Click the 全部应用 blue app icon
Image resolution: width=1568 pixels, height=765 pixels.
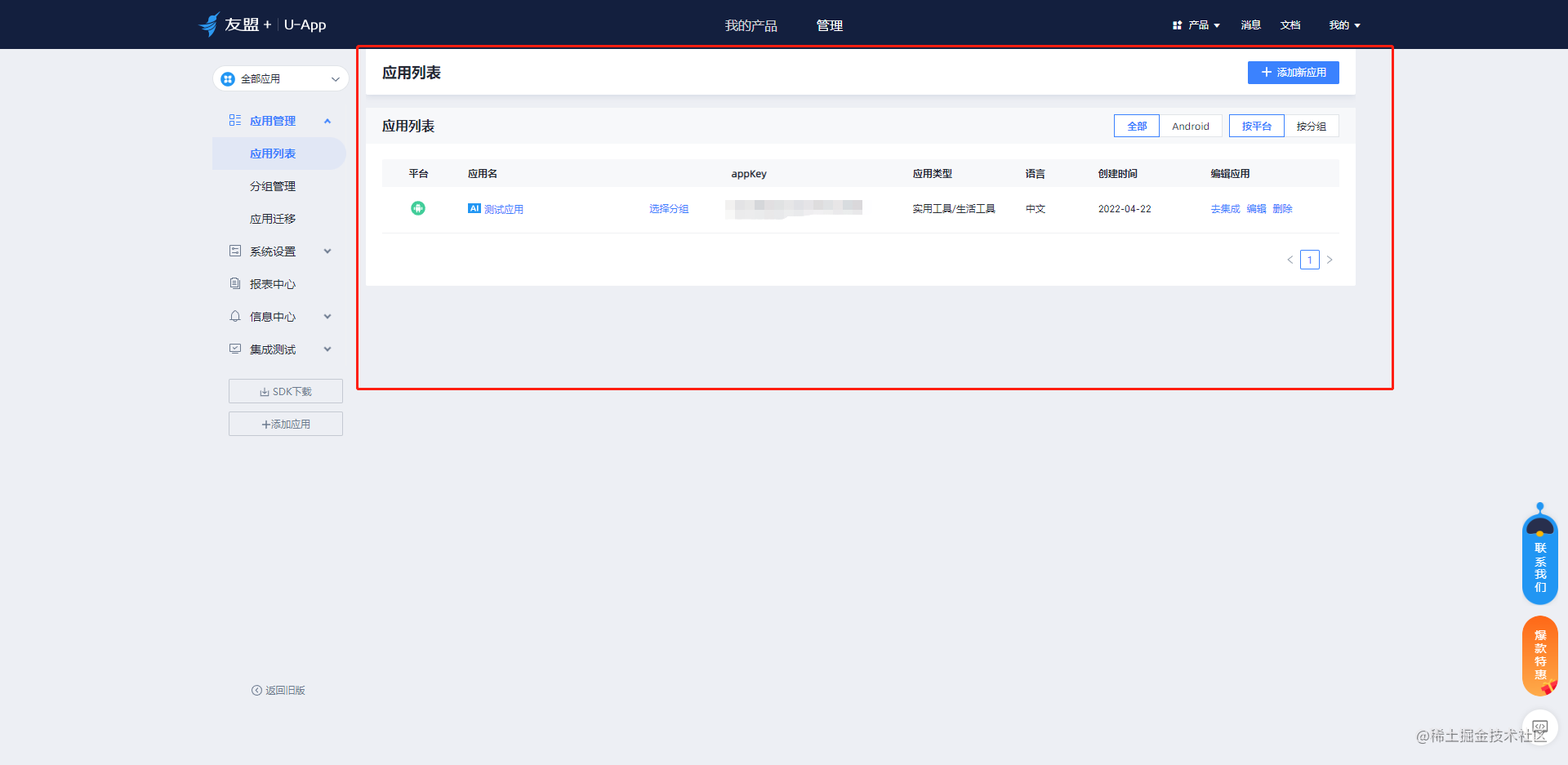(228, 78)
